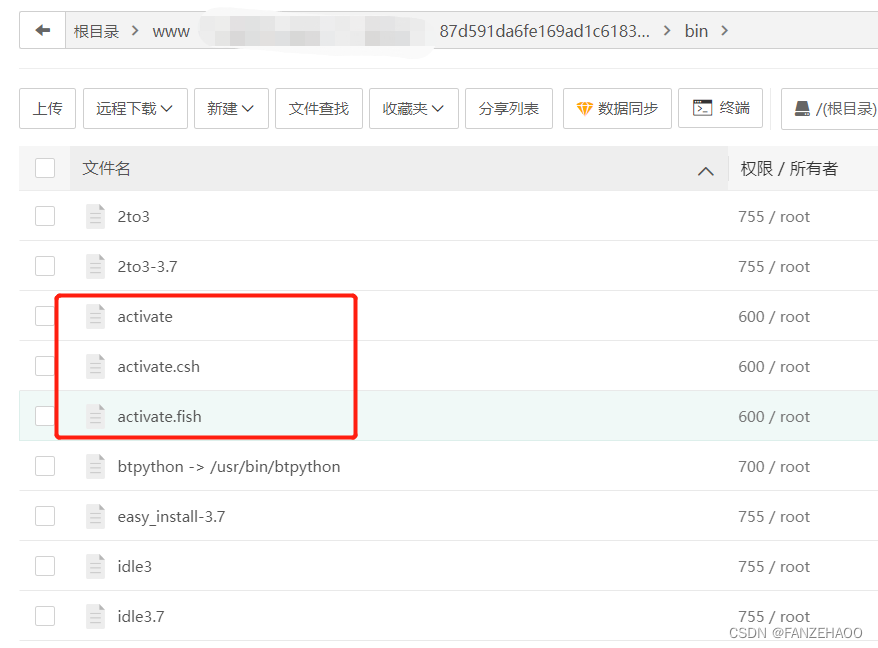
Task: Click the terminal icon on 终端 button
Action: click(702, 108)
